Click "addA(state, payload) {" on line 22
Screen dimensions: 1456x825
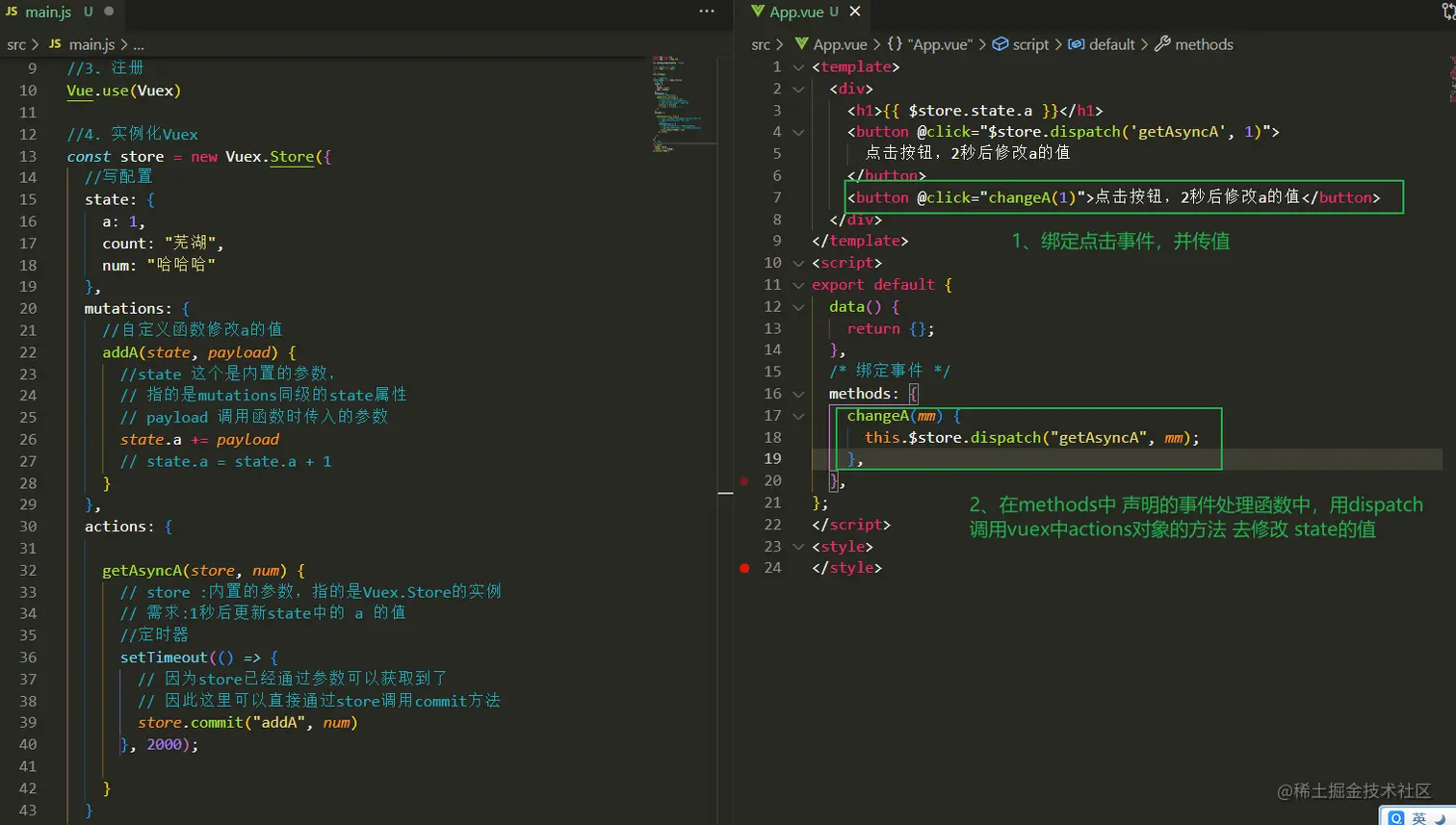pos(199,352)
